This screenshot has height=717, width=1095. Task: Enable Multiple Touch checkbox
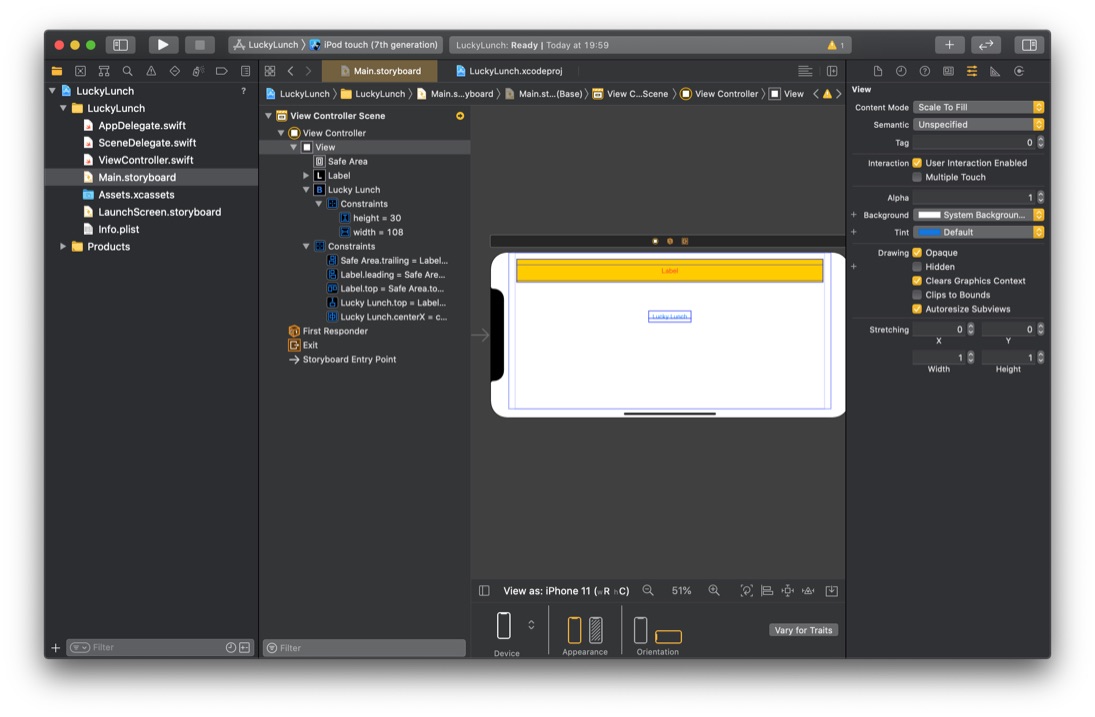point(917,177)
